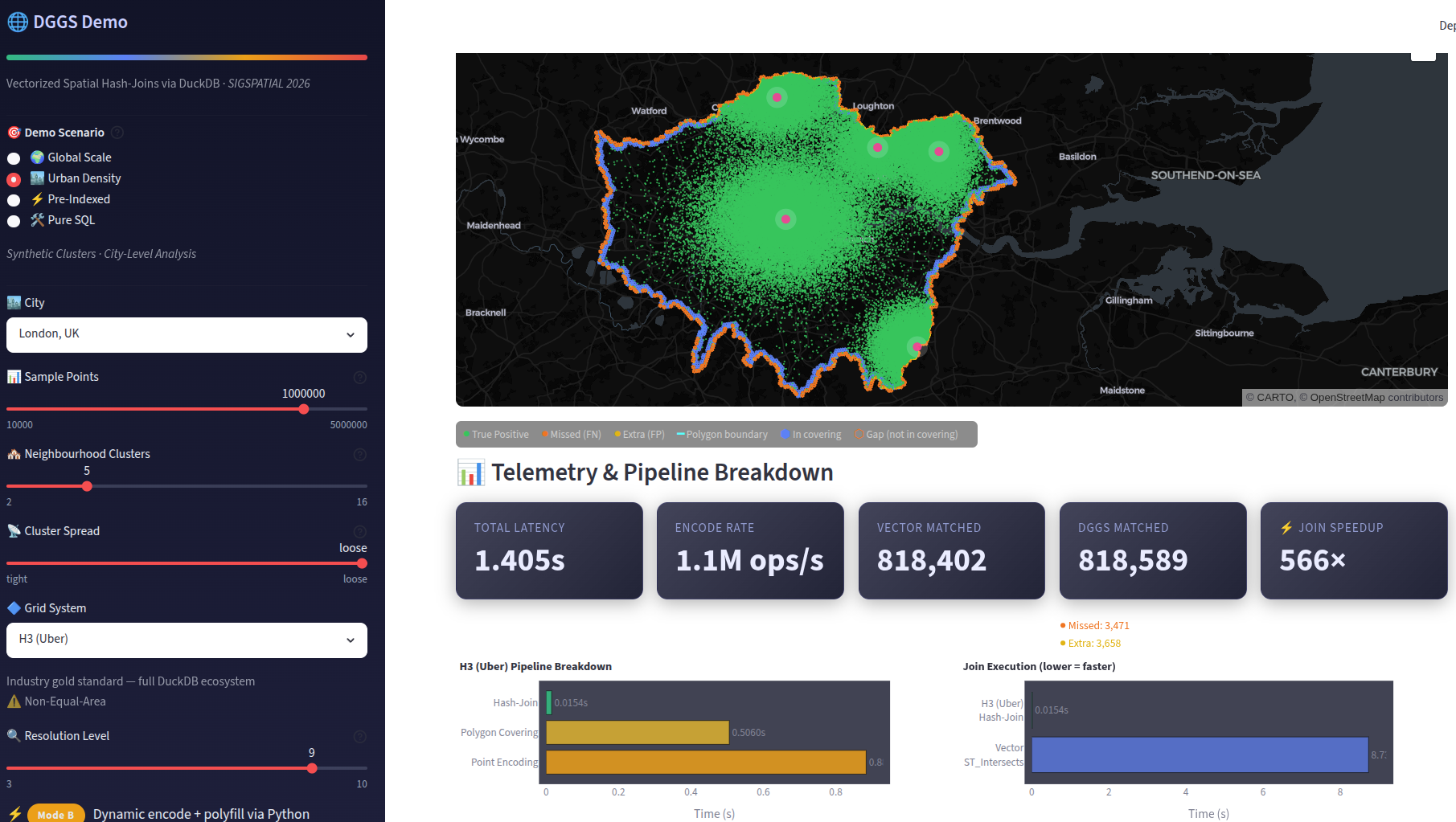Click the Point Encoding bar in the pipeline chart
Image resolution: width=1456 pixels, height=822 pixels.
tap(706, 763)
